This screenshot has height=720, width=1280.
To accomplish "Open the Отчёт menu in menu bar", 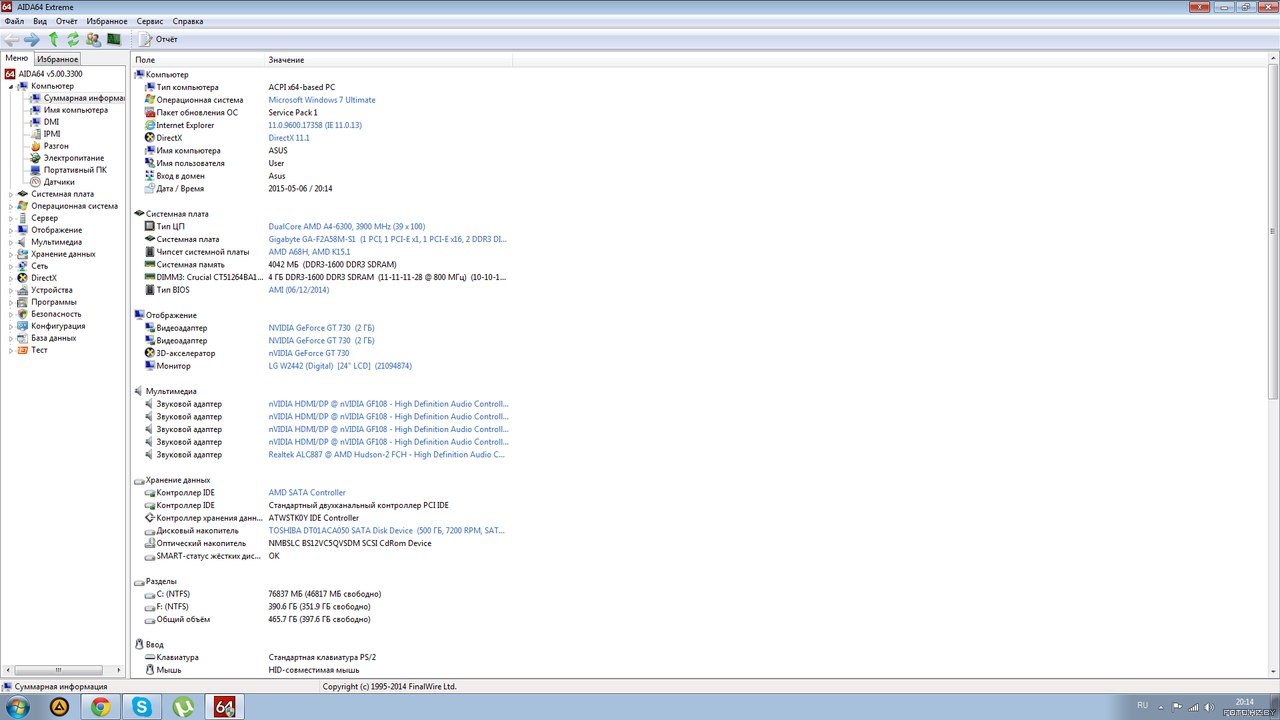I will point(67,21).
